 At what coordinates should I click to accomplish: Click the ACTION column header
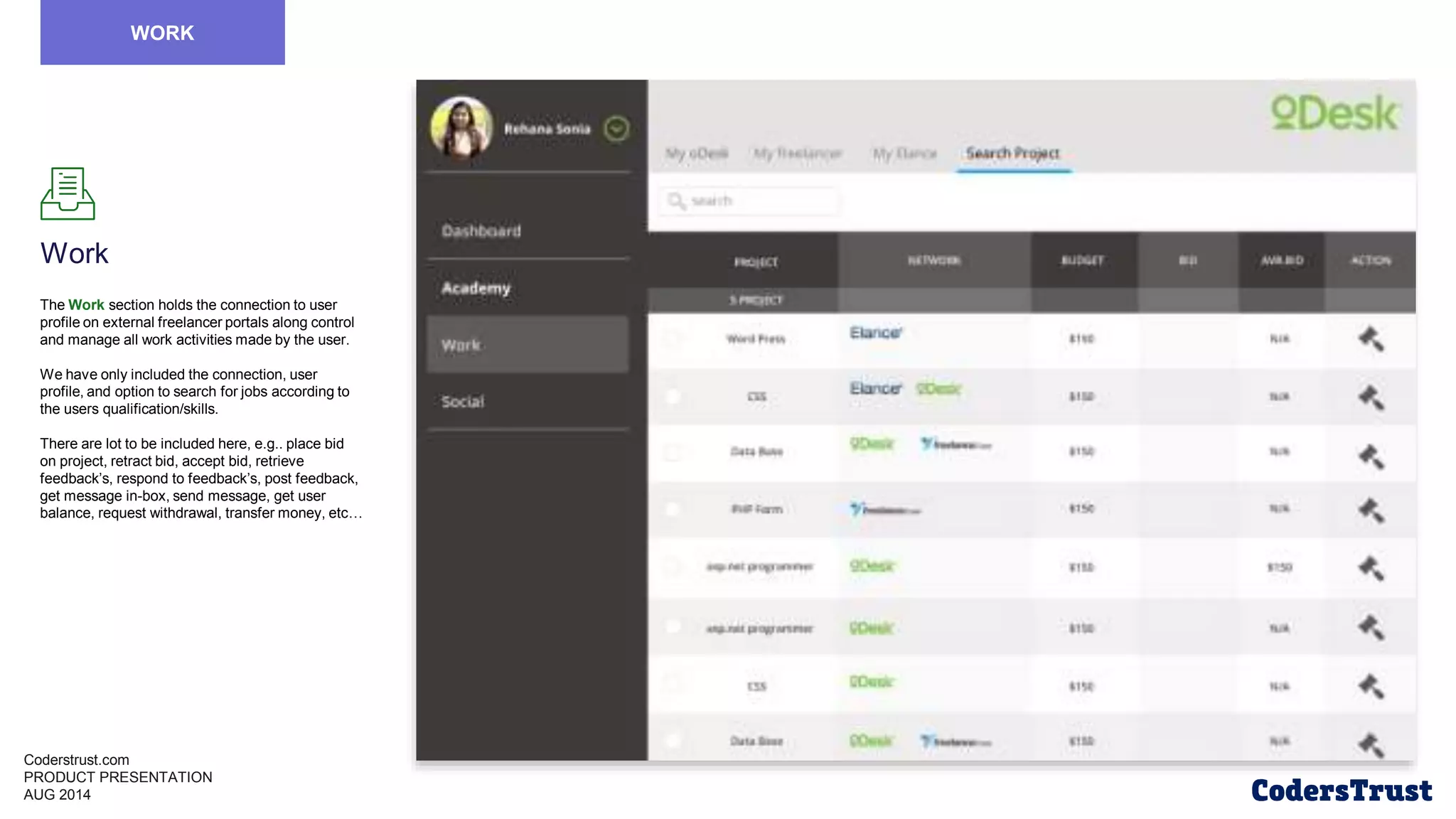point(1371,261)
